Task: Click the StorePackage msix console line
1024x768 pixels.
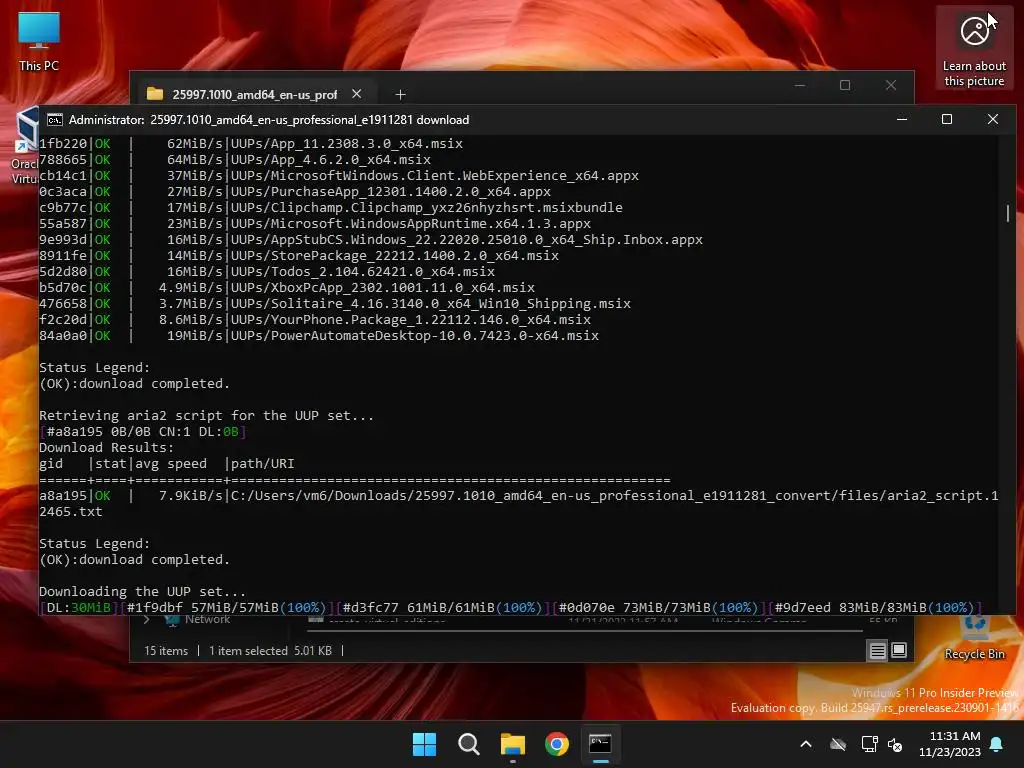Action: 299,255
